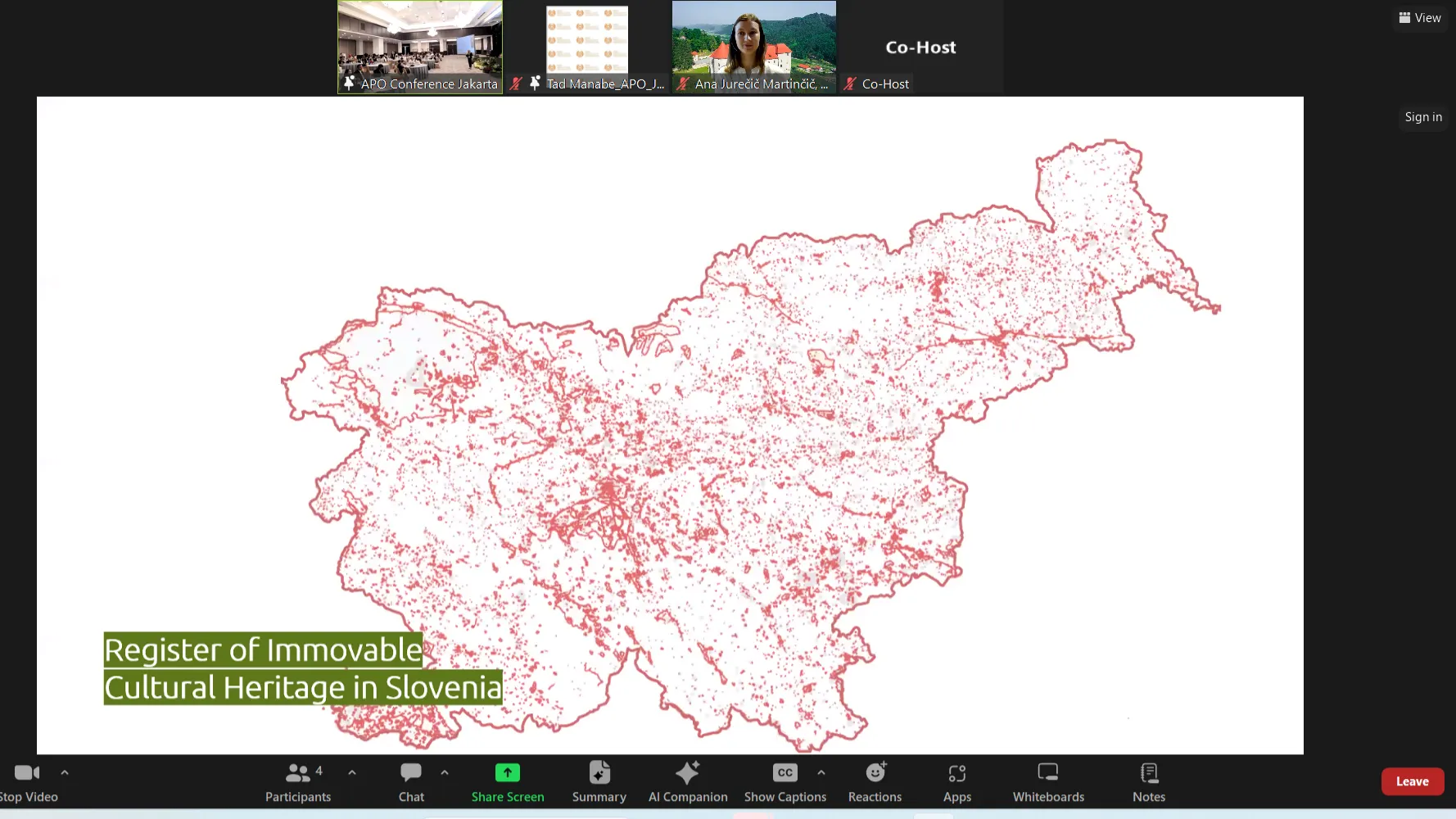Open the Notes panel
This screenshot has height=819, width=1456.
pyautogui.click(x=1149, y=781)
